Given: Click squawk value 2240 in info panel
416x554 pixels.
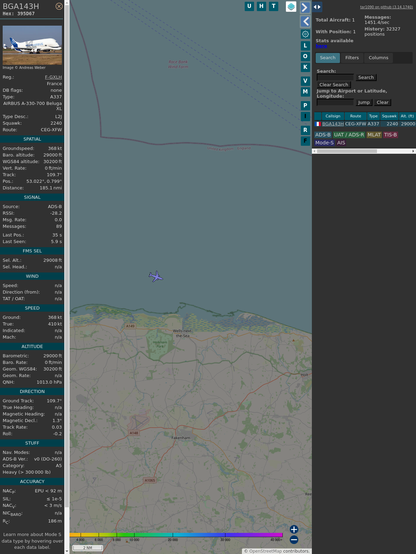Looking at the screenshot, I should (x=56, y=123).
